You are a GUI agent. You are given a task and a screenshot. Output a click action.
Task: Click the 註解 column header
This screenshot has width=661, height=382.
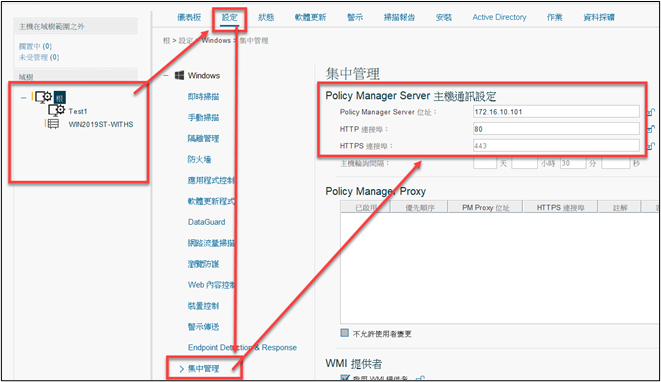pos(620,207)
